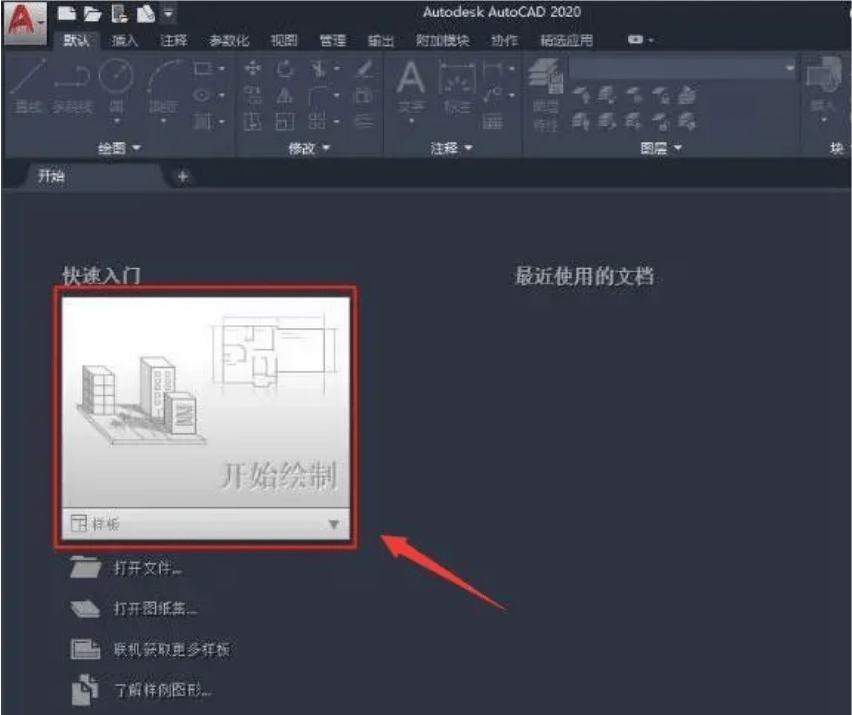Select the Fillet tool in Modify panel
The height and width of the screenshot is (715, 852).
(319, 95)
